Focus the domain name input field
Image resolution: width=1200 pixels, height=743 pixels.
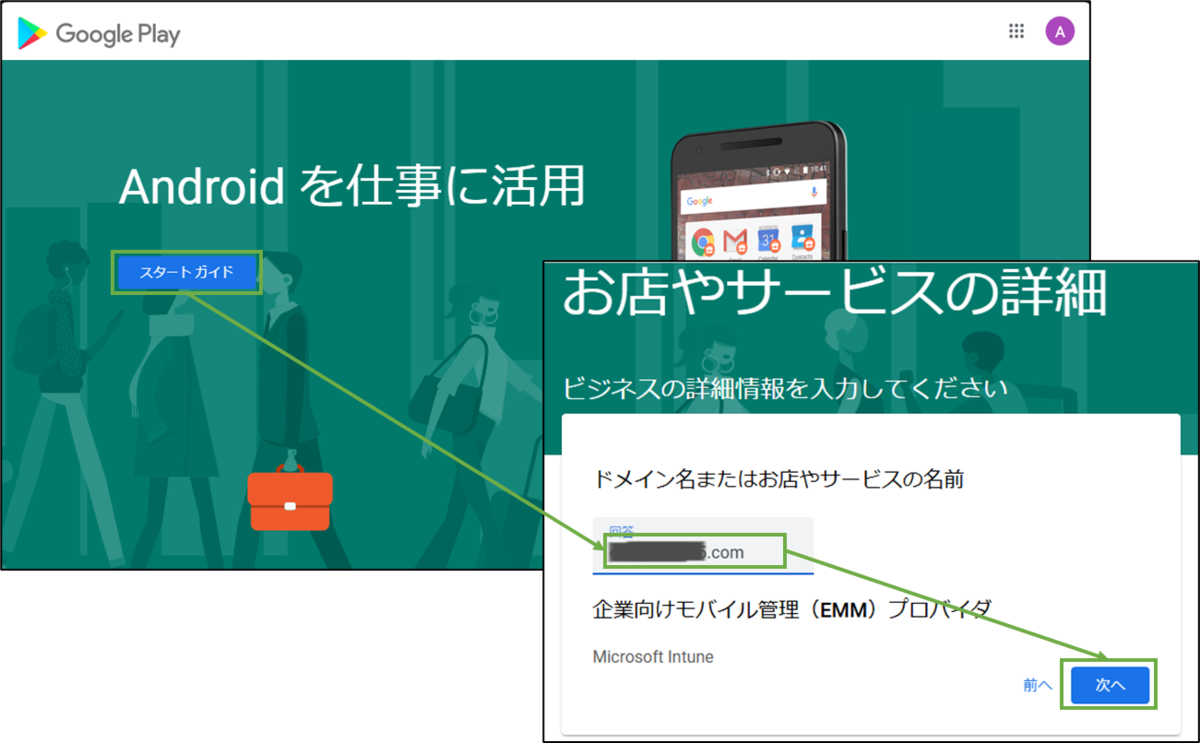[703, 545]
